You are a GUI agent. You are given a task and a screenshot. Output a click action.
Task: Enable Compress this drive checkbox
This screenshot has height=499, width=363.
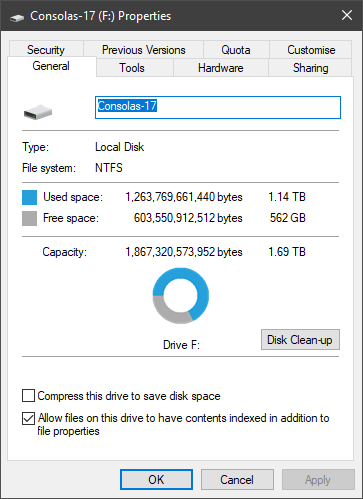(x=28, y=396)
